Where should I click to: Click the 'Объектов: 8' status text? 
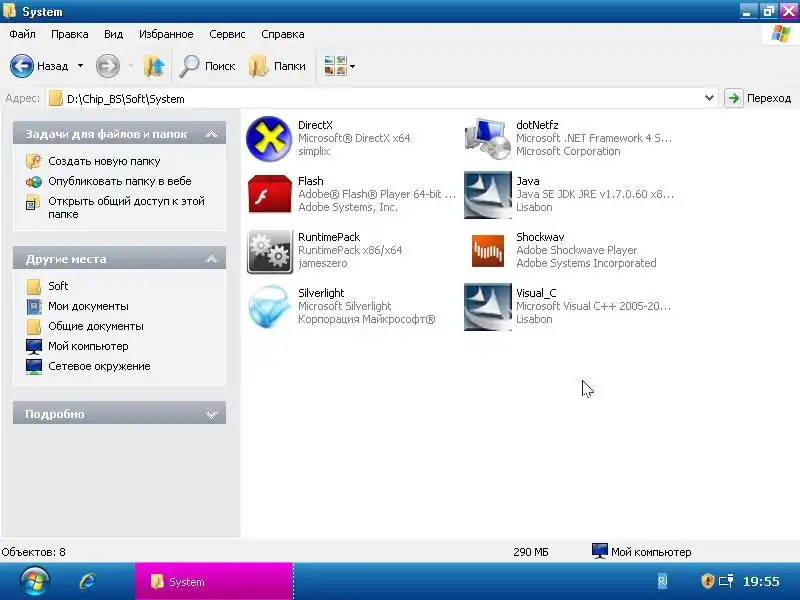(34, 552)
